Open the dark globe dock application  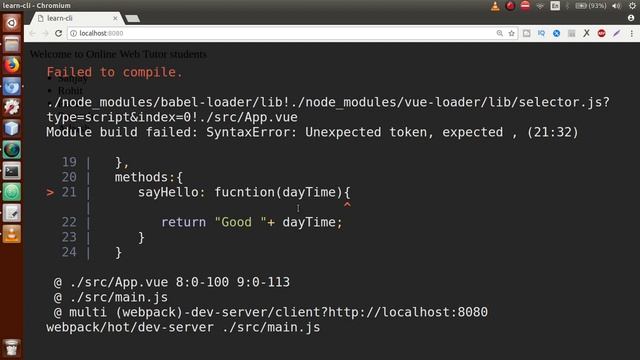tap(12, 150)
